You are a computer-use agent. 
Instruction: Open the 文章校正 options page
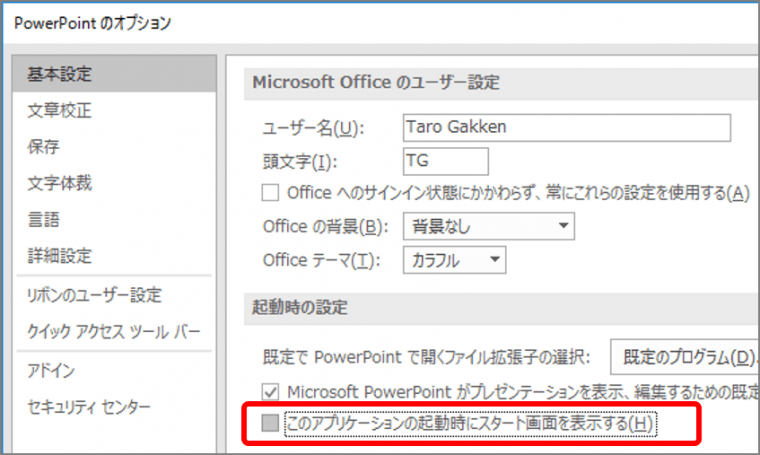coord(59,110)
